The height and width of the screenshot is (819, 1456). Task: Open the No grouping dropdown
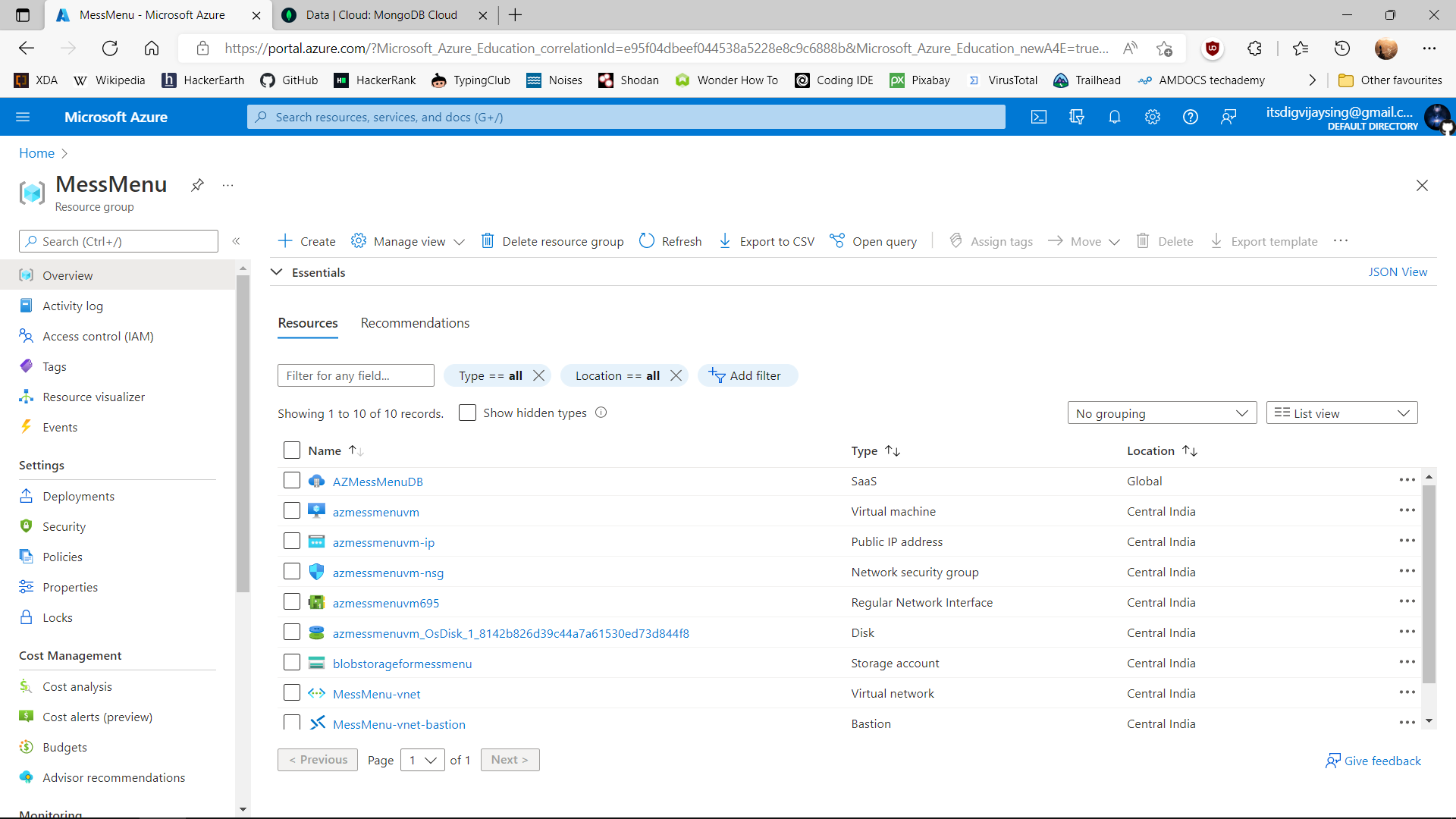(1162, 413)
